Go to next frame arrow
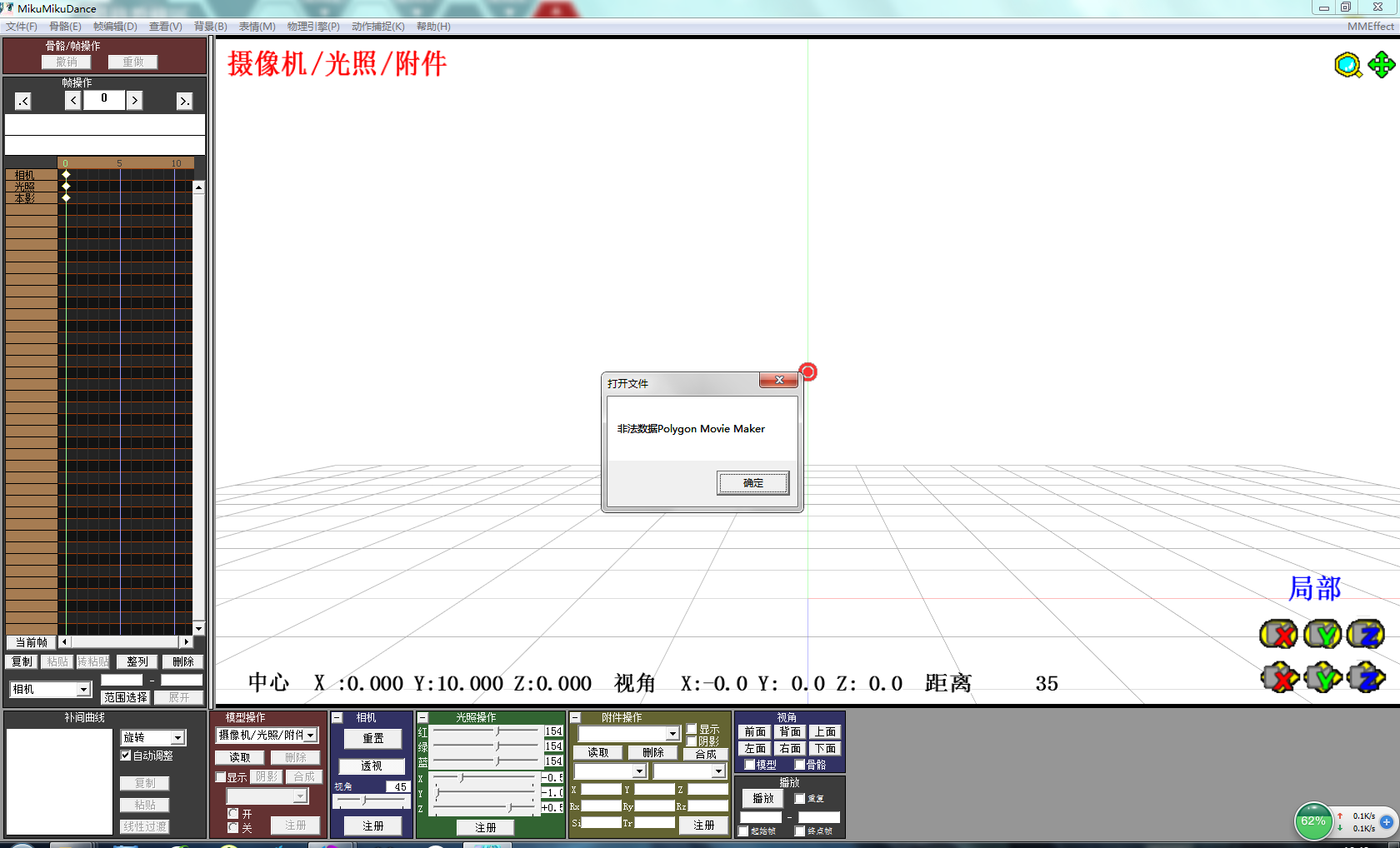 [x=134, y=101]
